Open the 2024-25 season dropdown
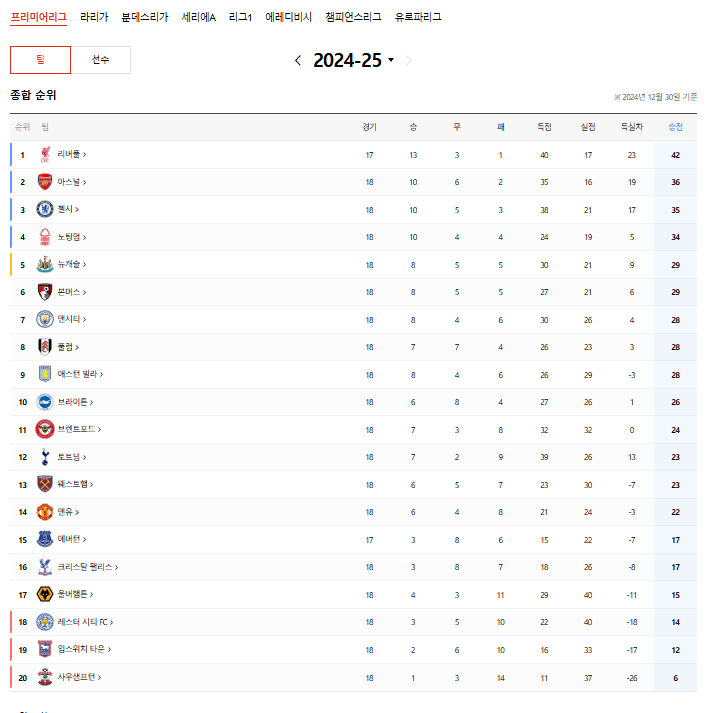 (353, 60)
